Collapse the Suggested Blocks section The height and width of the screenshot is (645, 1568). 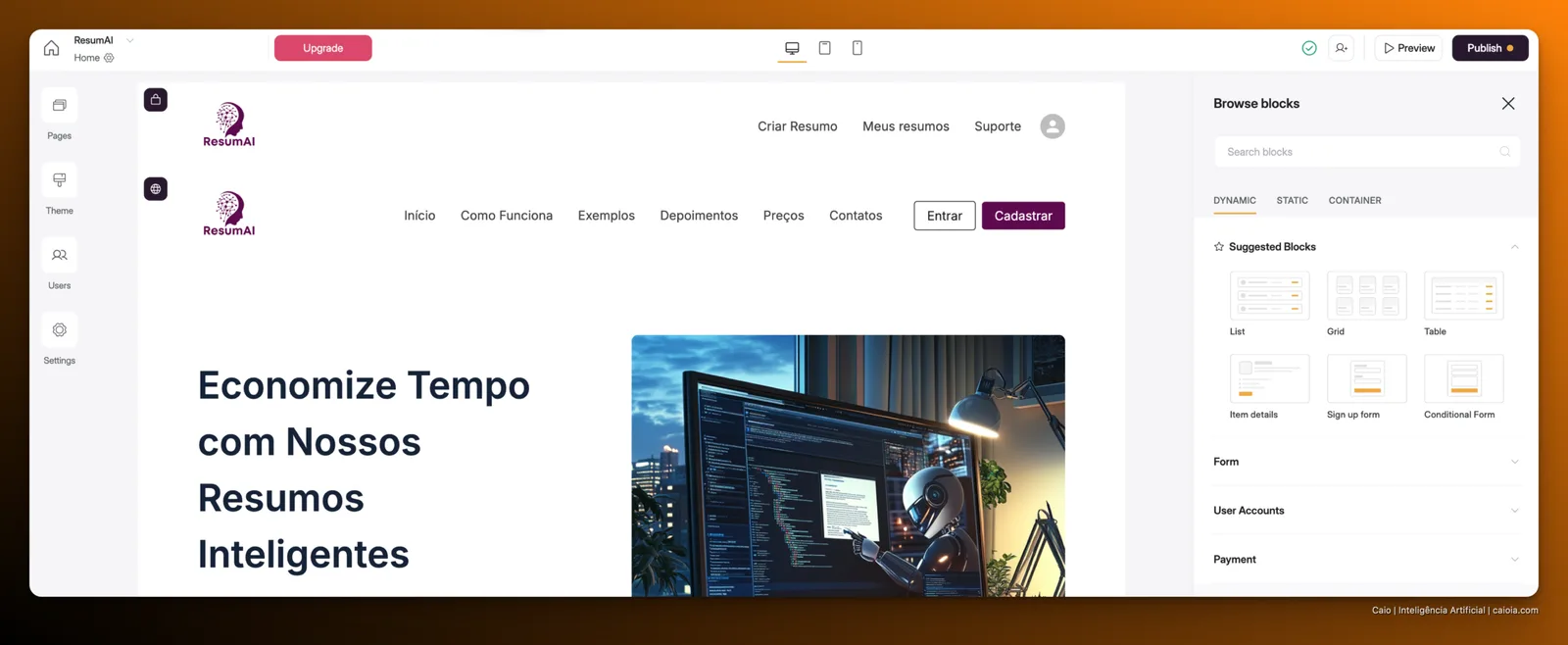click(1514, 247)
